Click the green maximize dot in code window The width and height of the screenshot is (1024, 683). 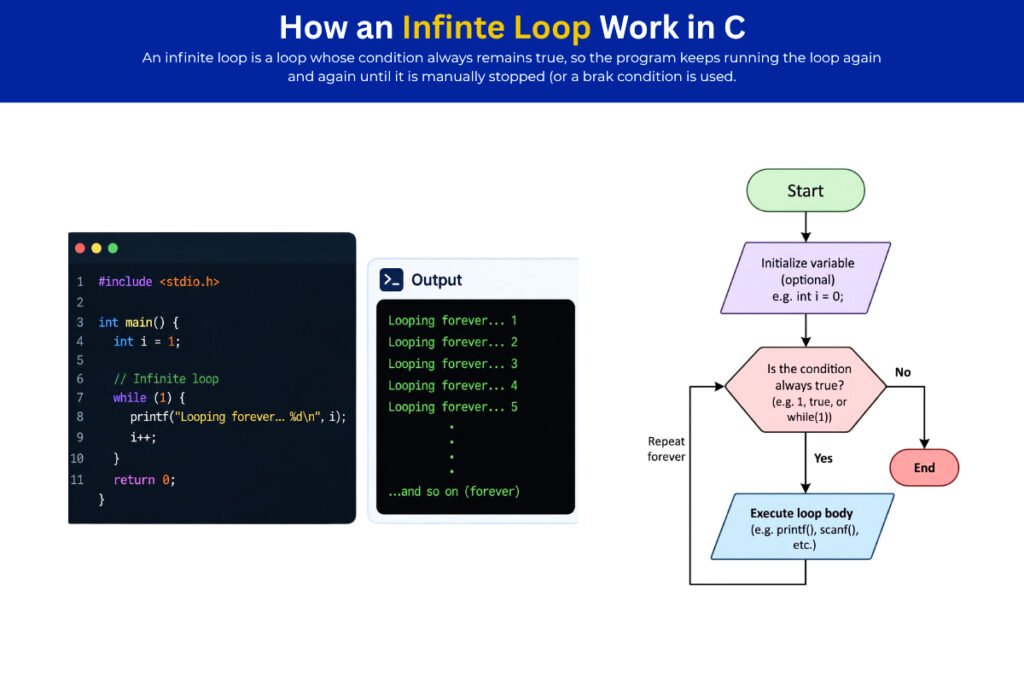tap(113, 248)
